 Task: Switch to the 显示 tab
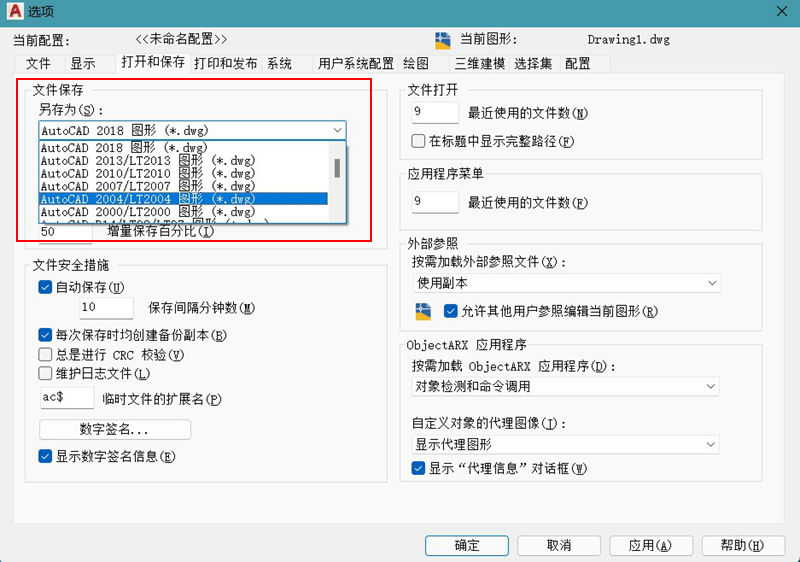click(83, 63)
